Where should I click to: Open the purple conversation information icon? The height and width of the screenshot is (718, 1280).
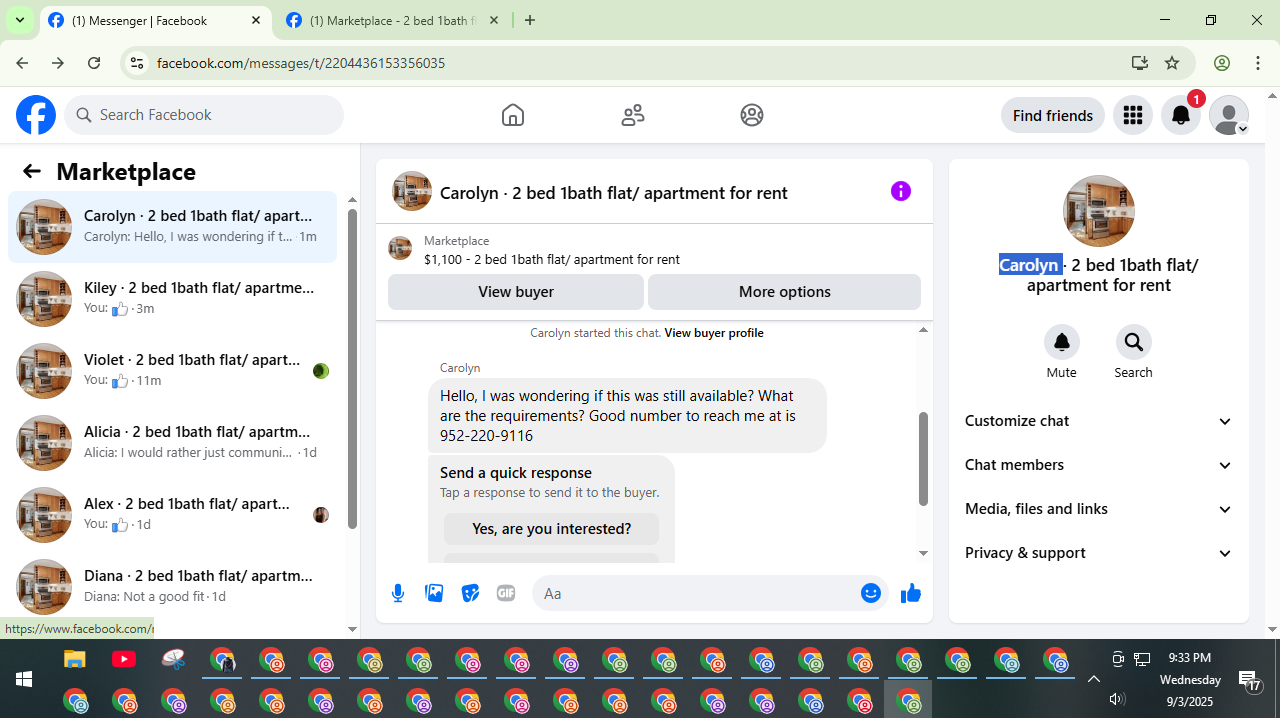(x=901, y=191)
